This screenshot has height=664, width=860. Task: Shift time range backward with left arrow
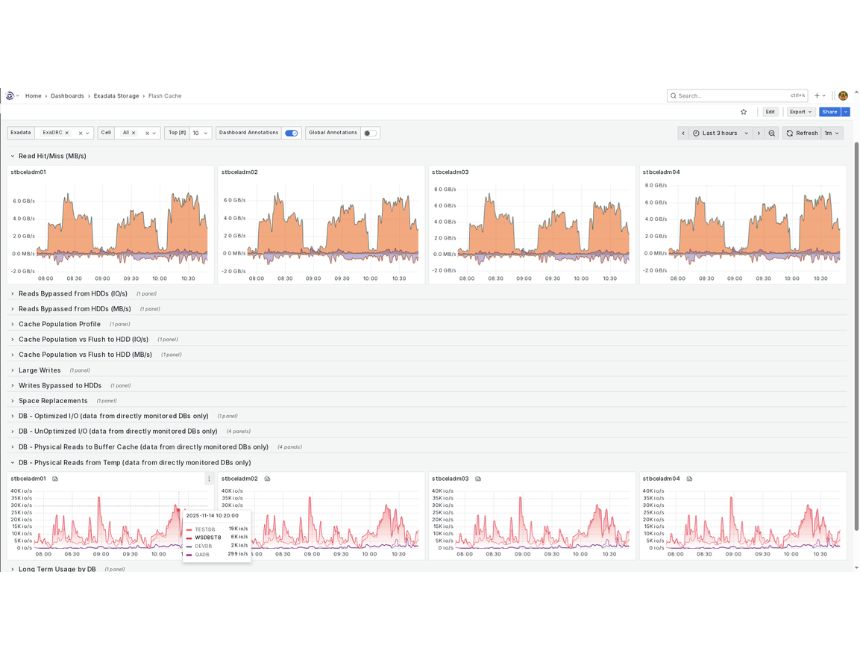point(683,133)
